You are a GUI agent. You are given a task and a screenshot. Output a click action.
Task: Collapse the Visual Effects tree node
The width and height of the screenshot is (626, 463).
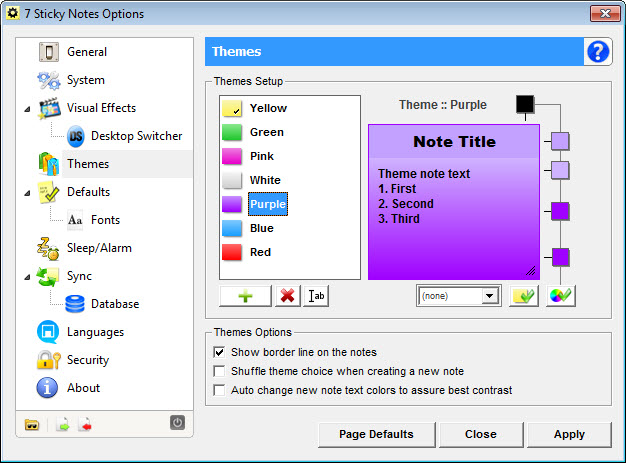point(27,108)
